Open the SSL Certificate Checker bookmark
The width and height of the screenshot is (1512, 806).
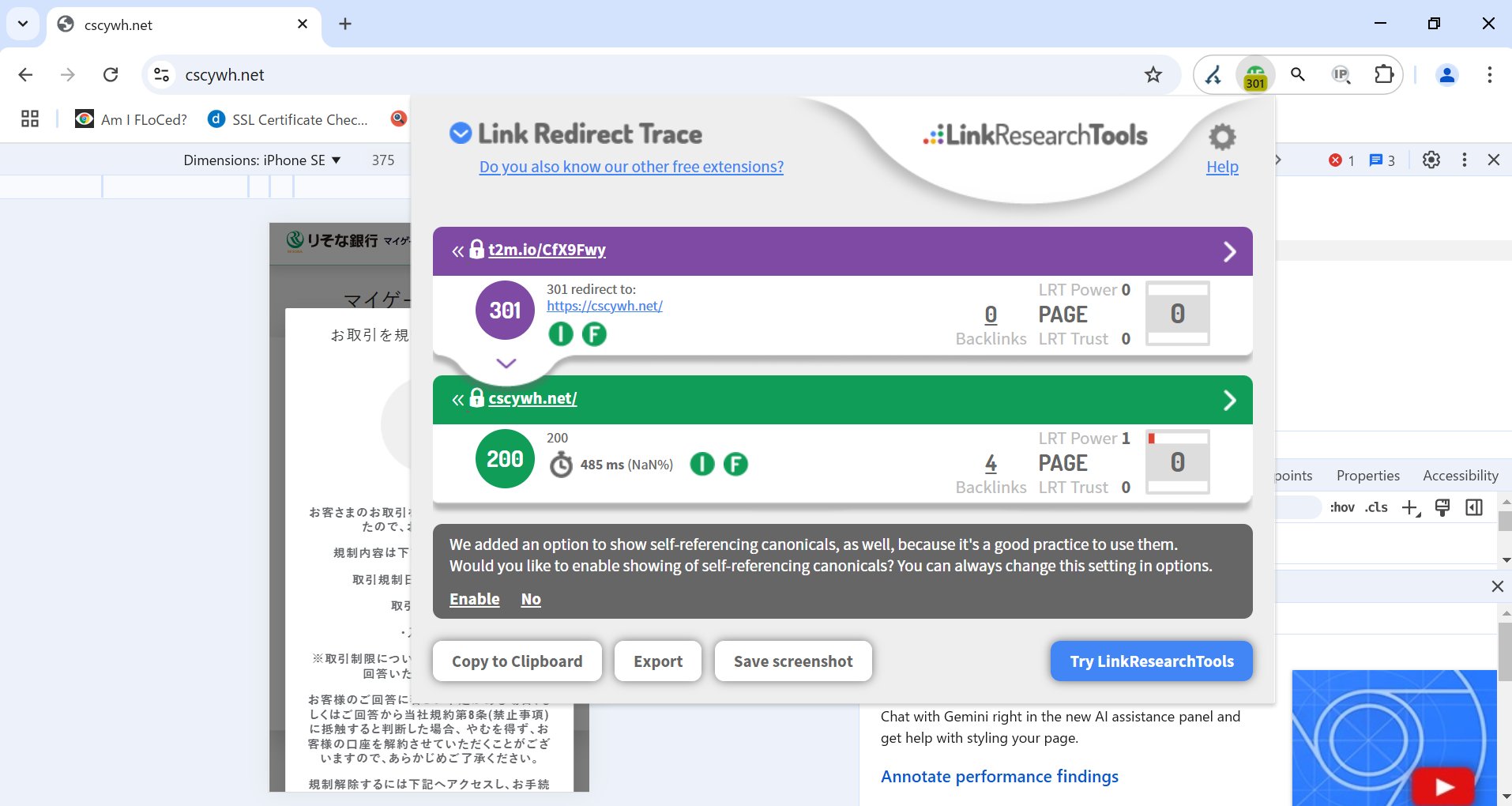click(288, 119)
